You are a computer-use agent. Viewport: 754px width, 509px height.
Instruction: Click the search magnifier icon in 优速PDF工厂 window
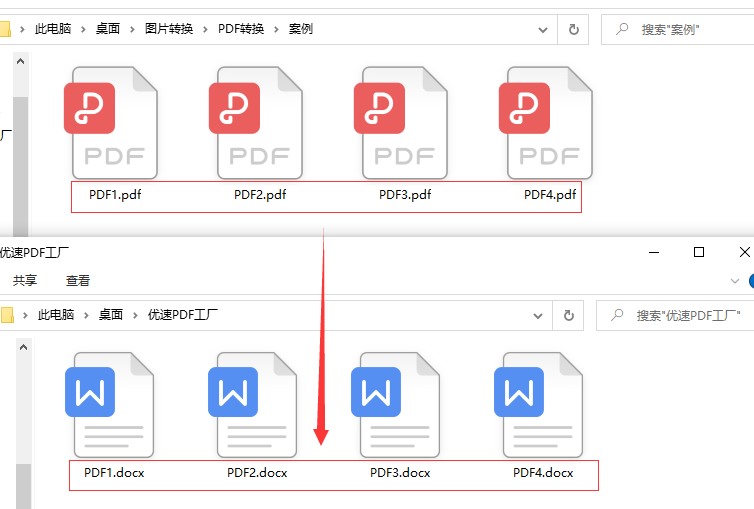pos(617,315)
